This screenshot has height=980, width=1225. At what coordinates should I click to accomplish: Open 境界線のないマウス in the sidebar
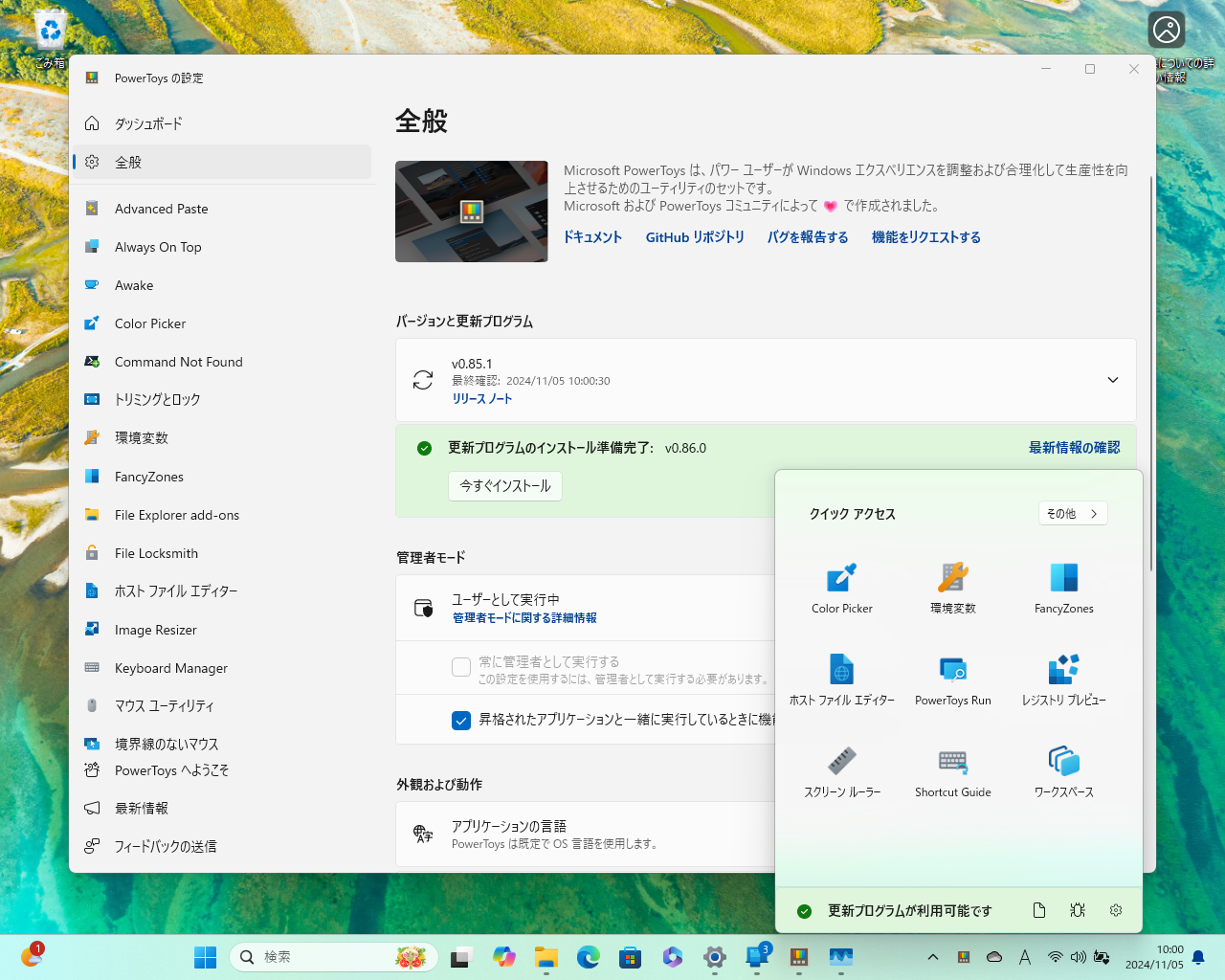coord(222,744)
